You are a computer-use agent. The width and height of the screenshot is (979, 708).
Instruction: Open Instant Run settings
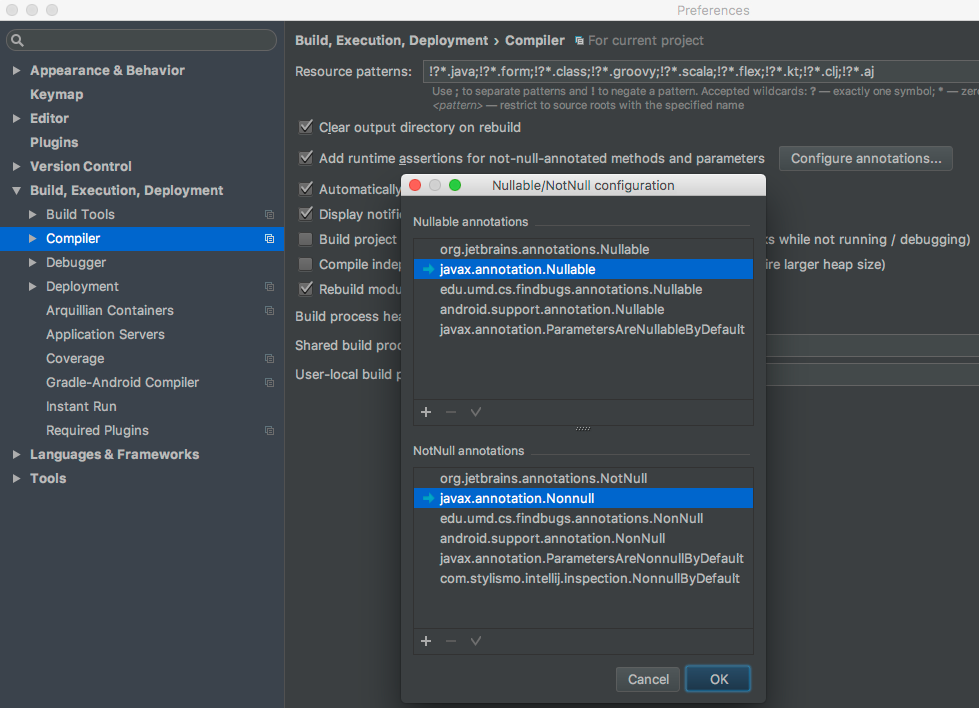[x=81, y=406]
